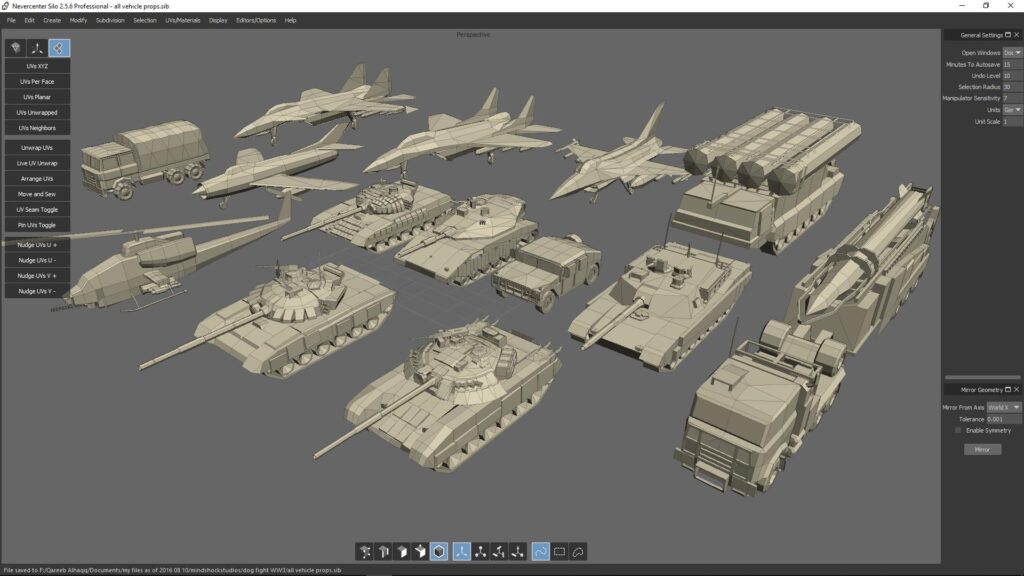The image size is (1024, 576).
Task: Expand the Open Windows dropdown
Action: pos(1013,53)
